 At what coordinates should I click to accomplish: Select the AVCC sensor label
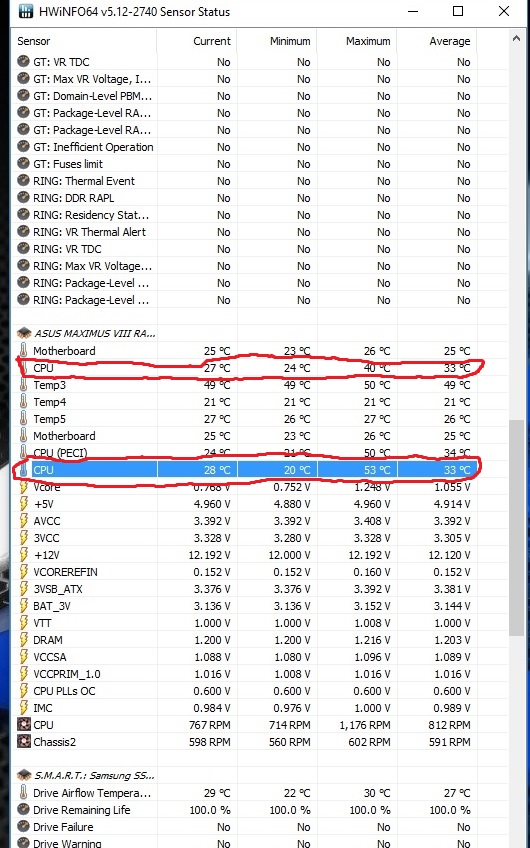click(47, 521)
